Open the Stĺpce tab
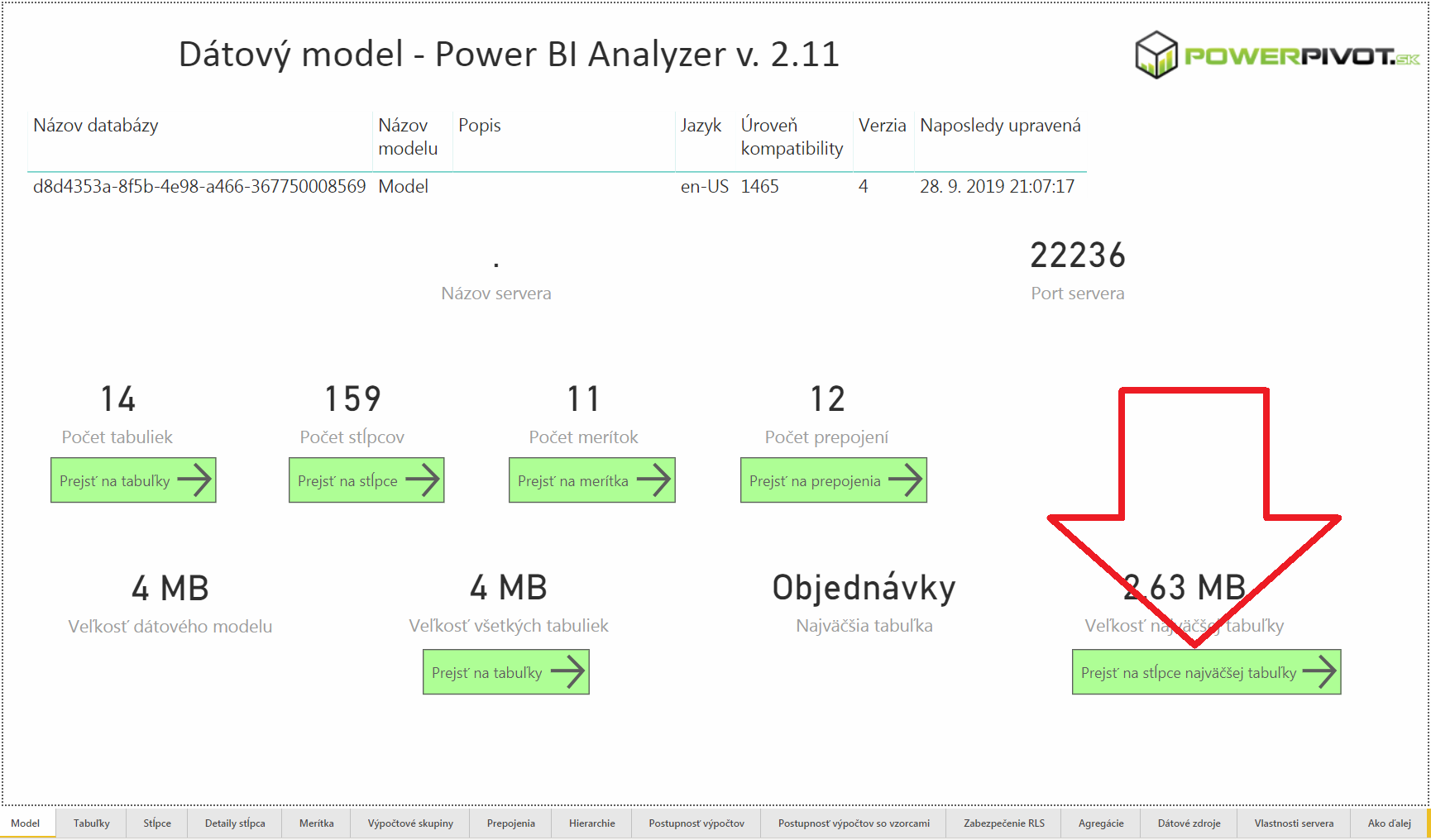The height and width of the screenshot is (840, 1431). (x=157, y=823)
